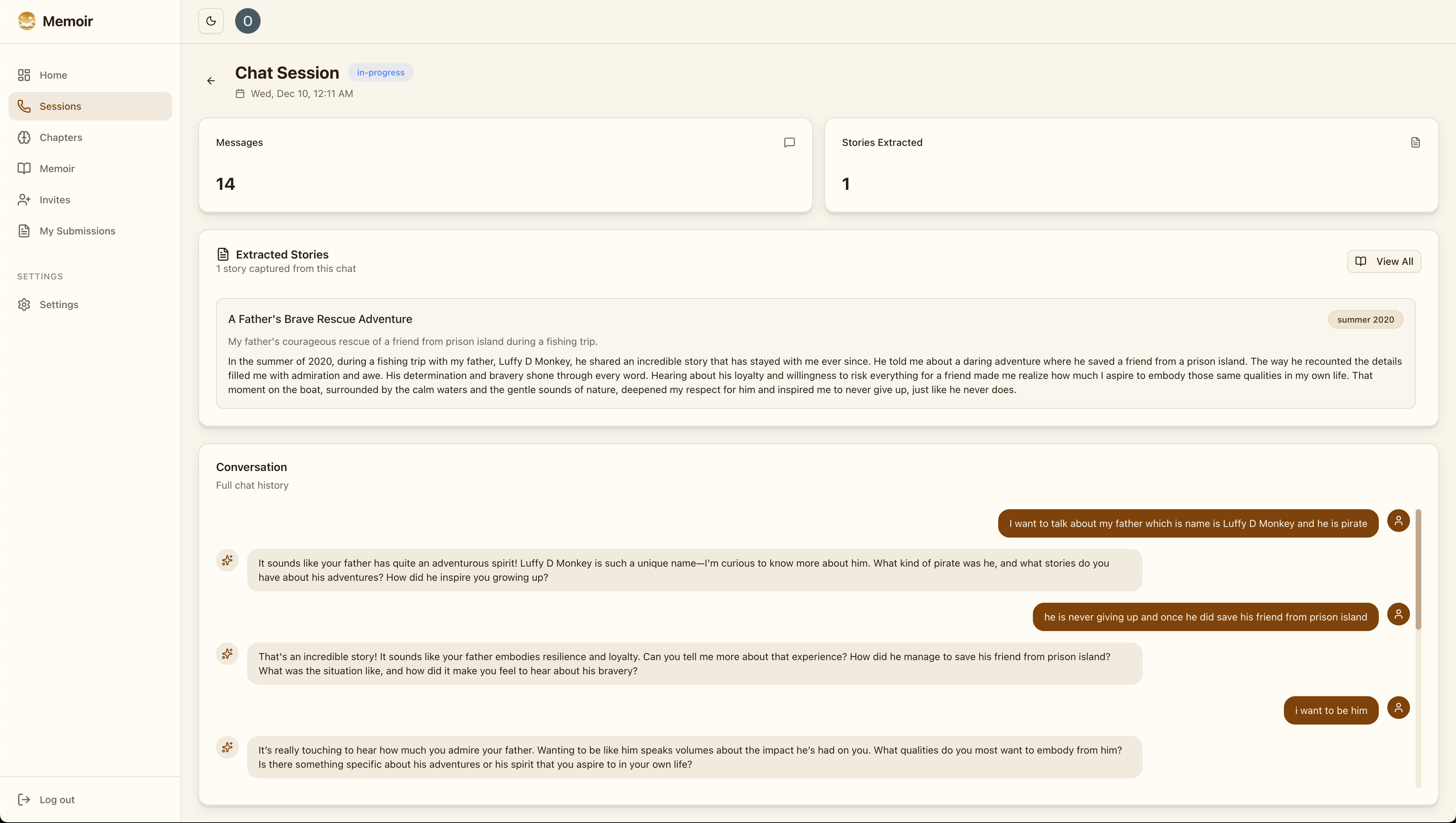Select Sessions in the sidebar
This screenshot has height=823, width=1456.
click(60, 106)
